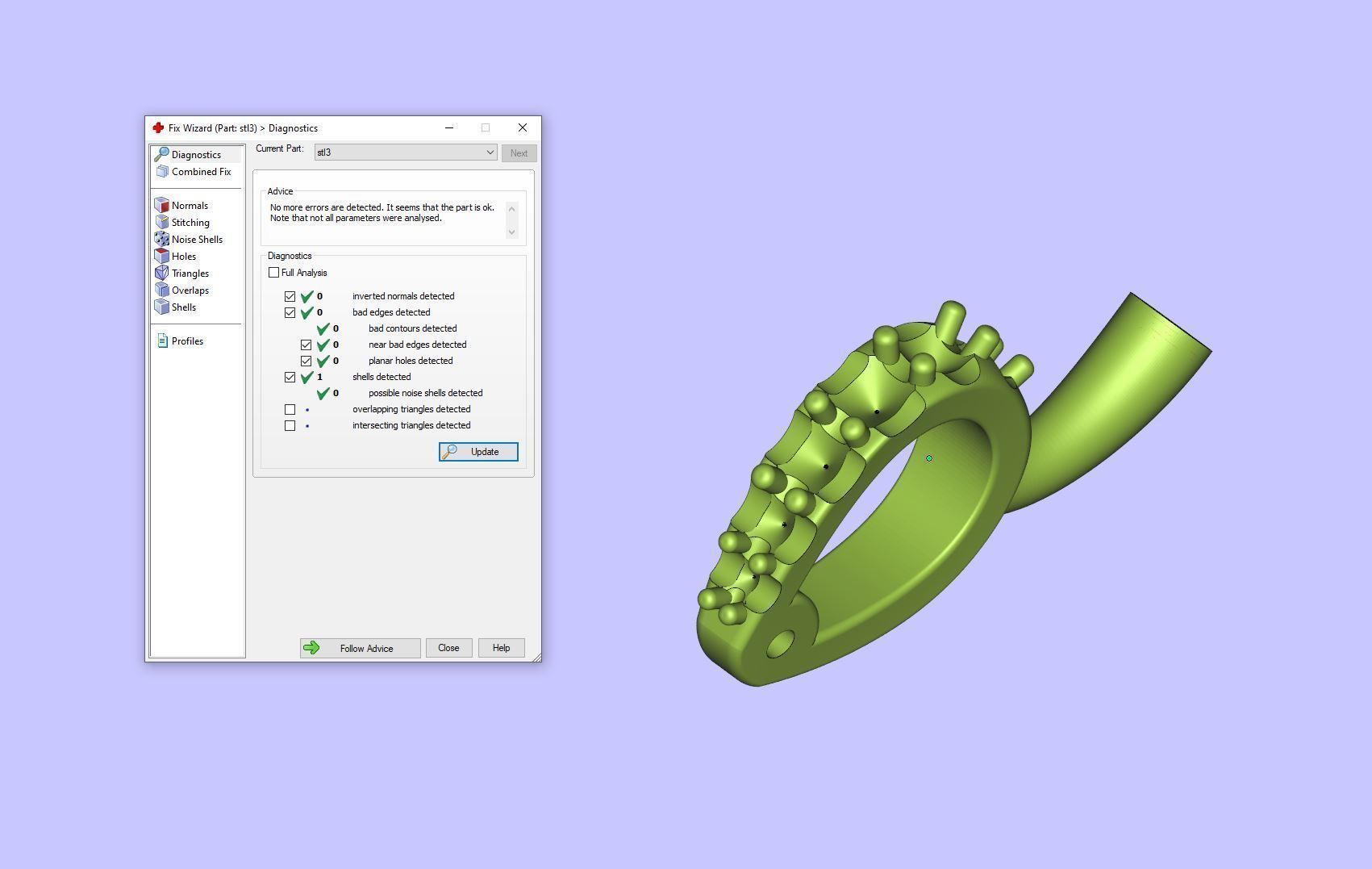Go to the Normals page
The height and width of the screenshot is (869, 1372).
coord(190,205)
